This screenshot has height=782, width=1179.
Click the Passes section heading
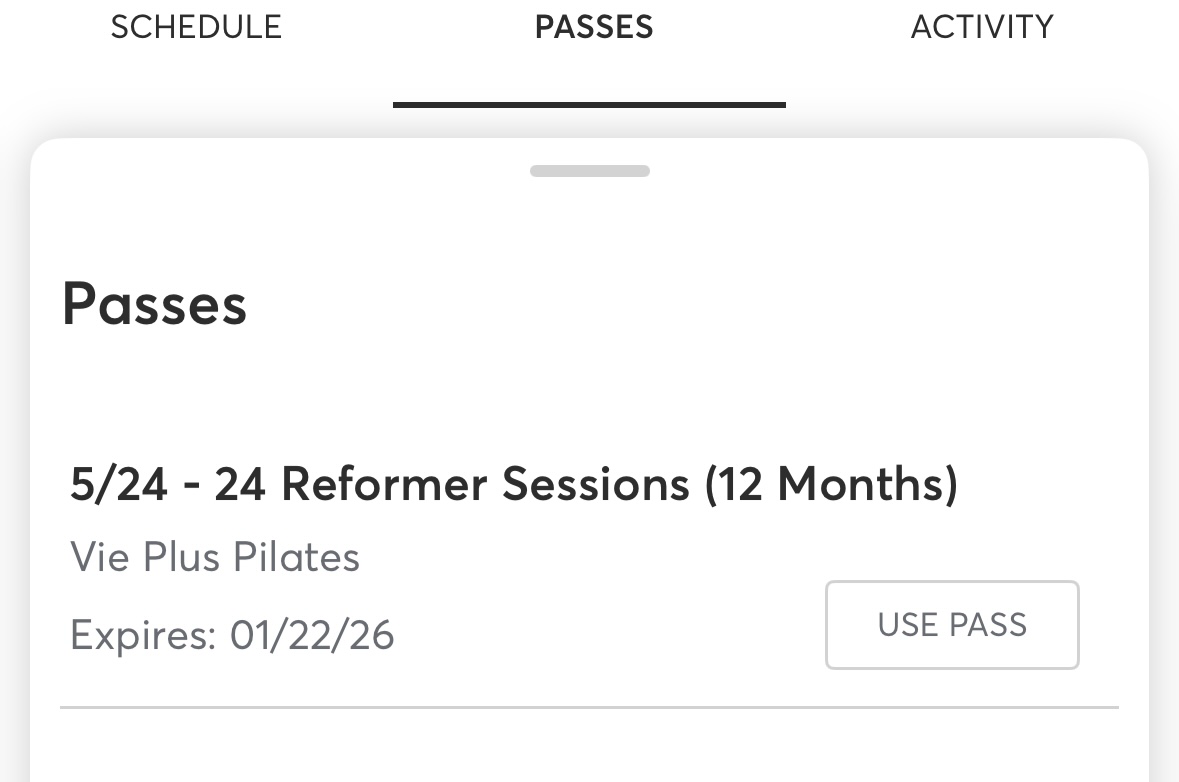154,304
